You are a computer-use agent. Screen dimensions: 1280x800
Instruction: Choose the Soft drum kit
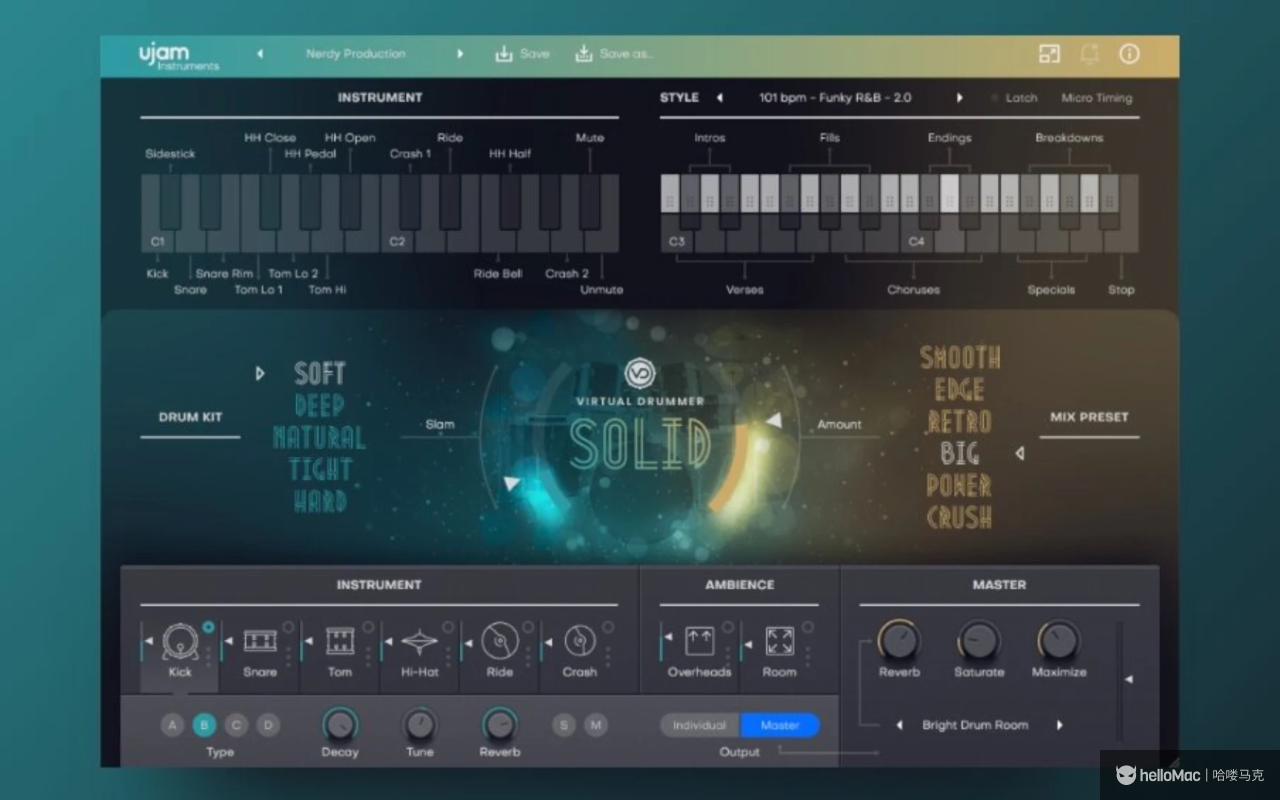click(x=320, y=374)
